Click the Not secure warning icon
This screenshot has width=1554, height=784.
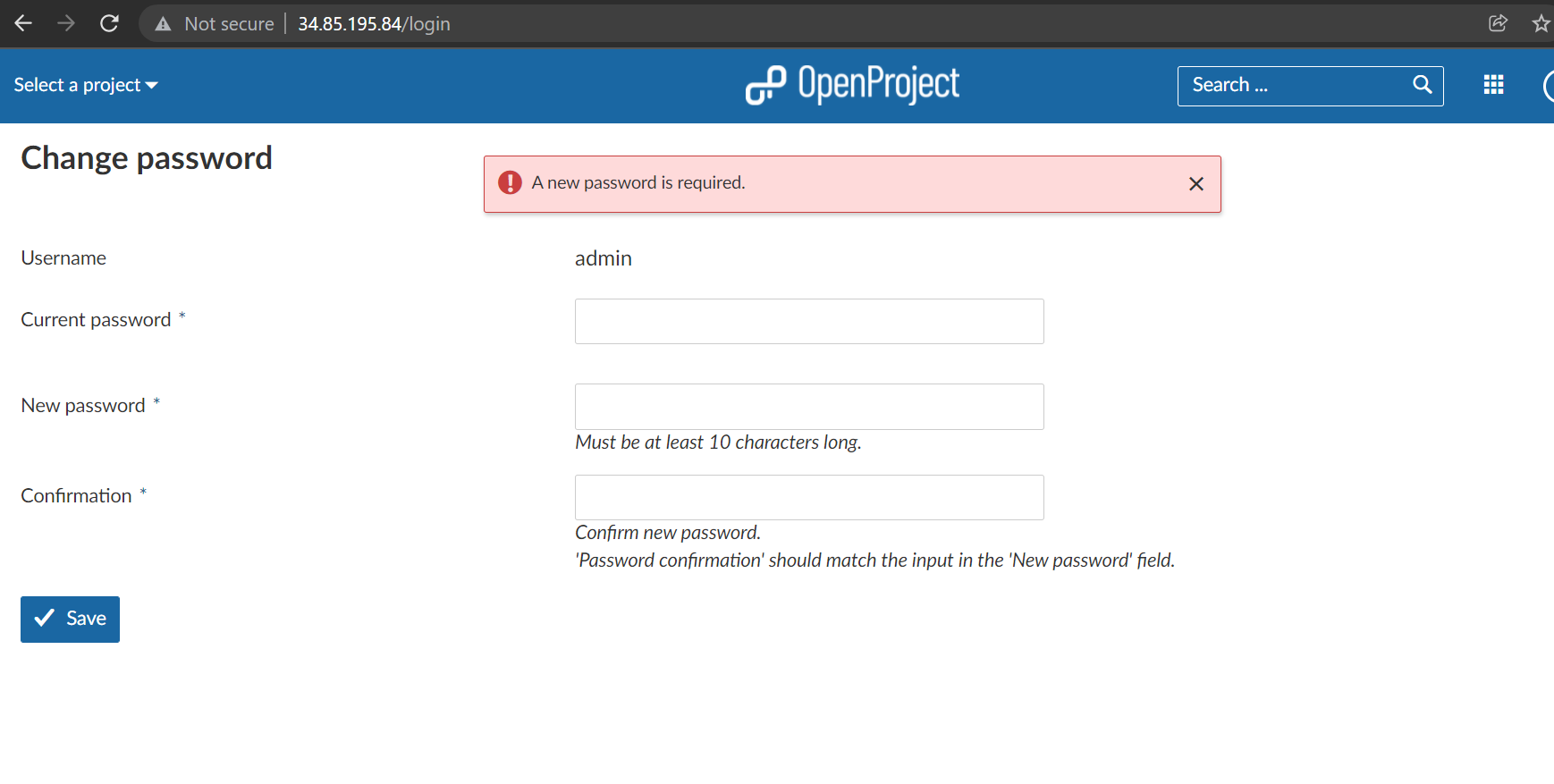click(163, 24)
